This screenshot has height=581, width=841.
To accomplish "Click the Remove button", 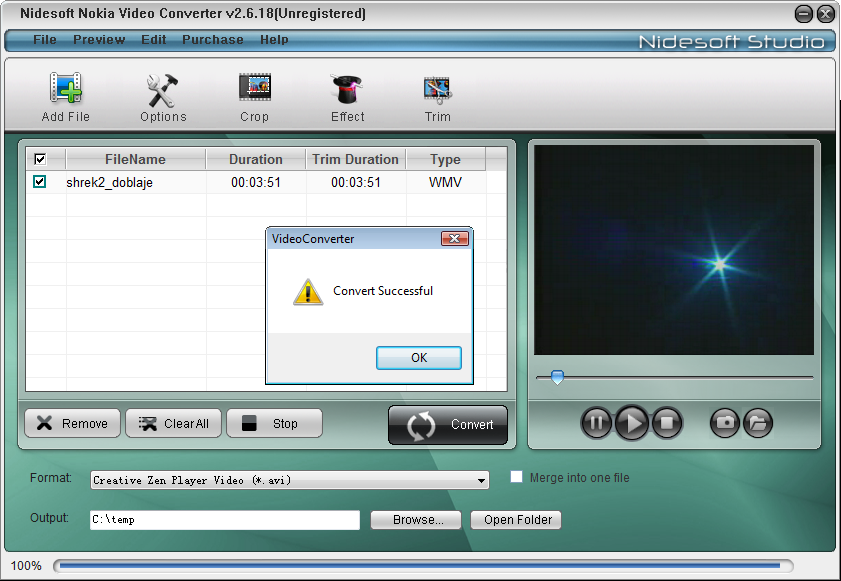I will pyautogui.click(x=72, y=423).
